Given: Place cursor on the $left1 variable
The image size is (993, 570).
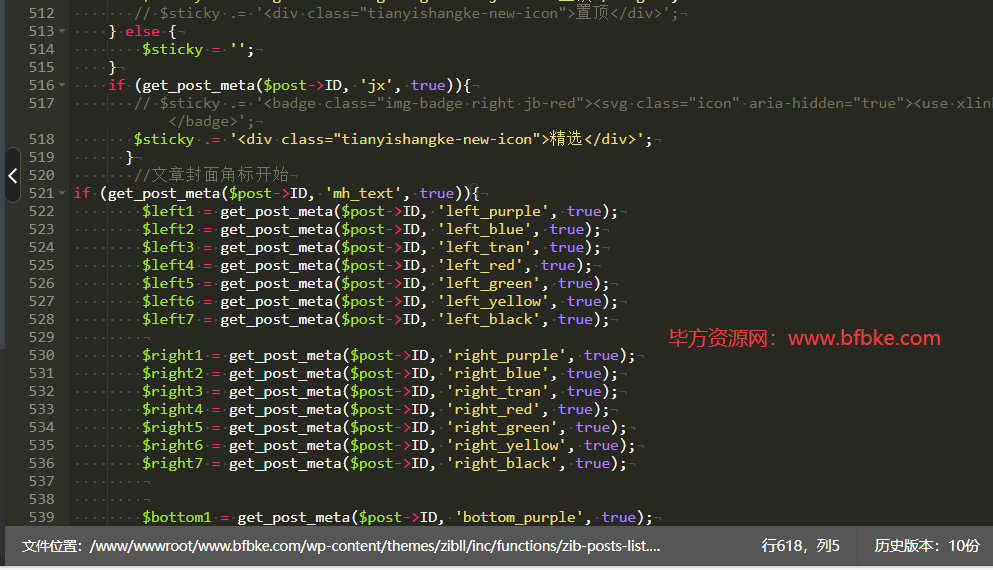Looking at the screenshot, I should click(167, 211).
